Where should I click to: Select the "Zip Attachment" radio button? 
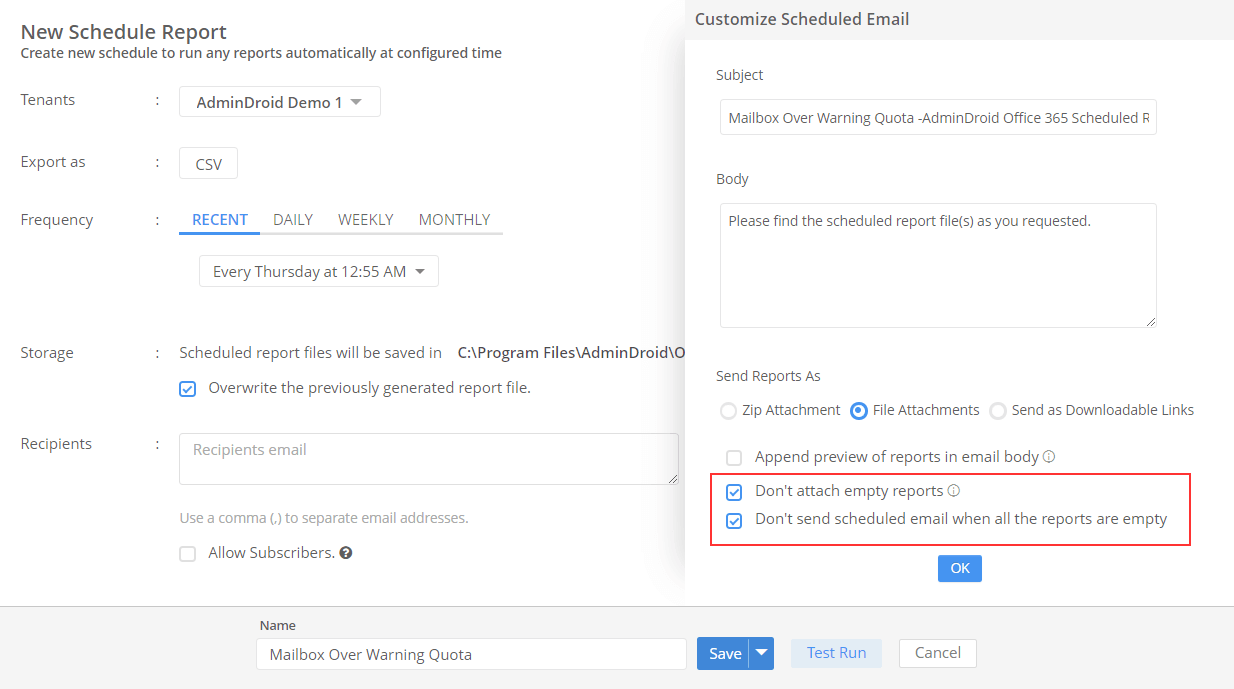pos(728,410)
